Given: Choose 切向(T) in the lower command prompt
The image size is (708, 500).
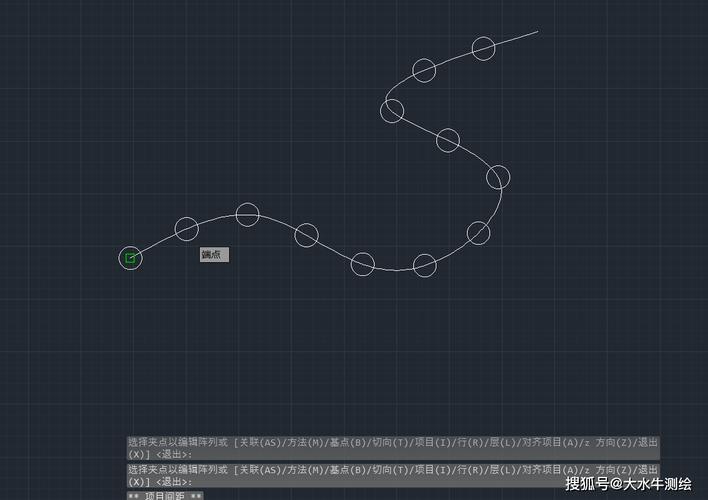Looking at the screenshot, I should 390,470.
